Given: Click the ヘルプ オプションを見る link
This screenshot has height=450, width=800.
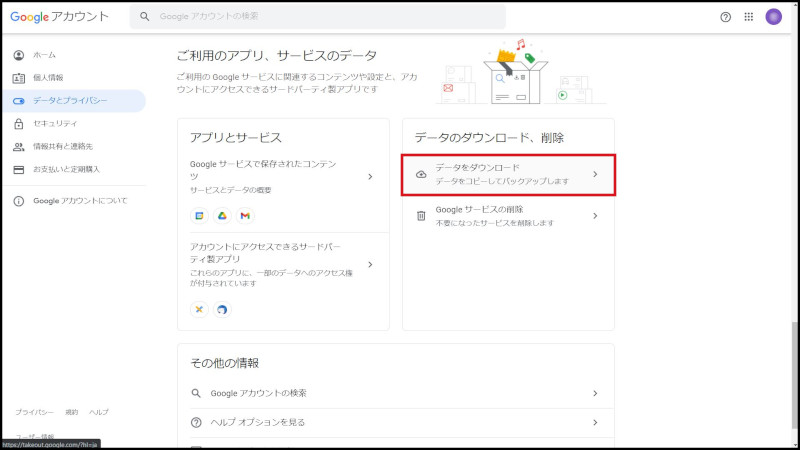Looking at the screenshot, I should point(258,422).
